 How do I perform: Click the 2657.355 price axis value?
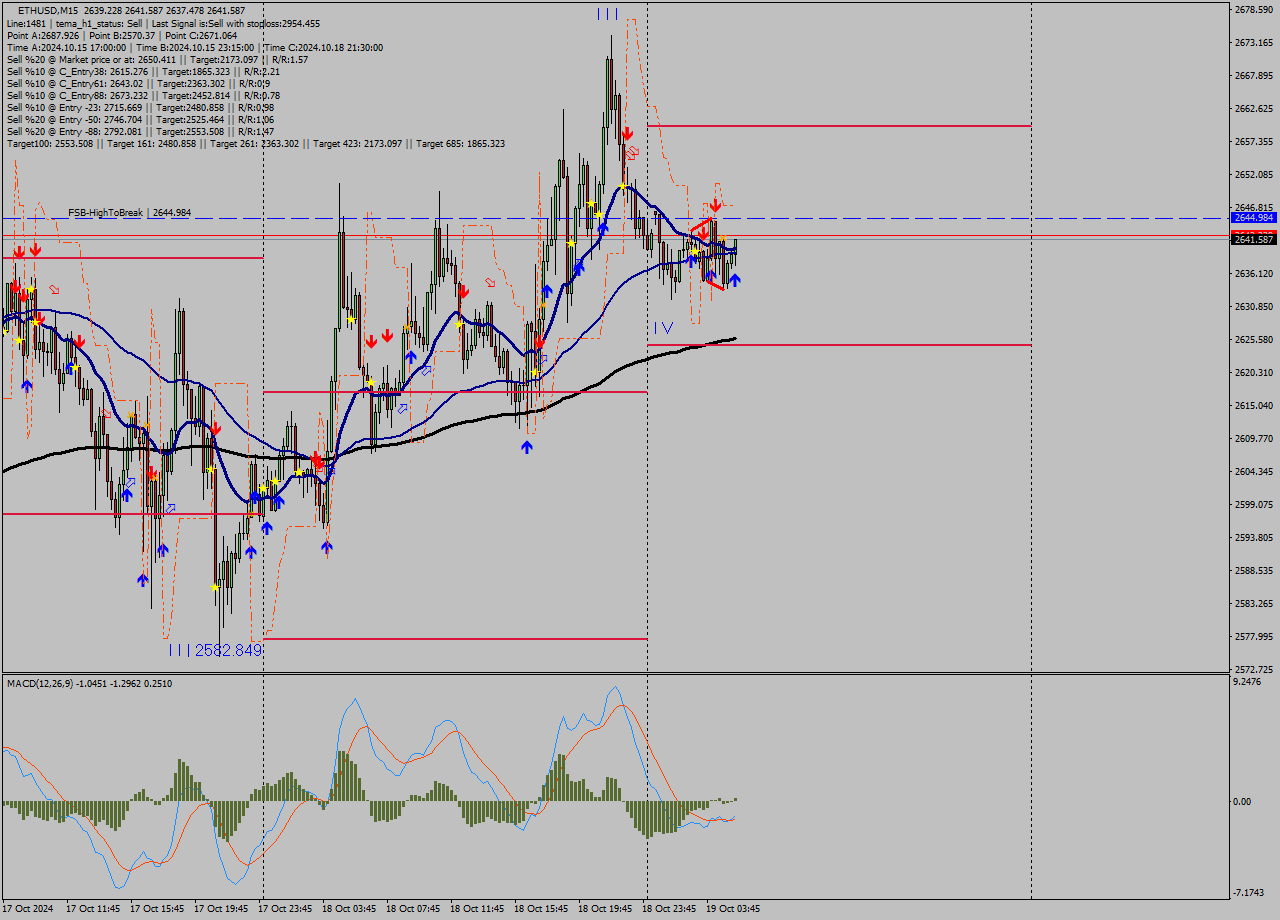[x=1254, y=142]
